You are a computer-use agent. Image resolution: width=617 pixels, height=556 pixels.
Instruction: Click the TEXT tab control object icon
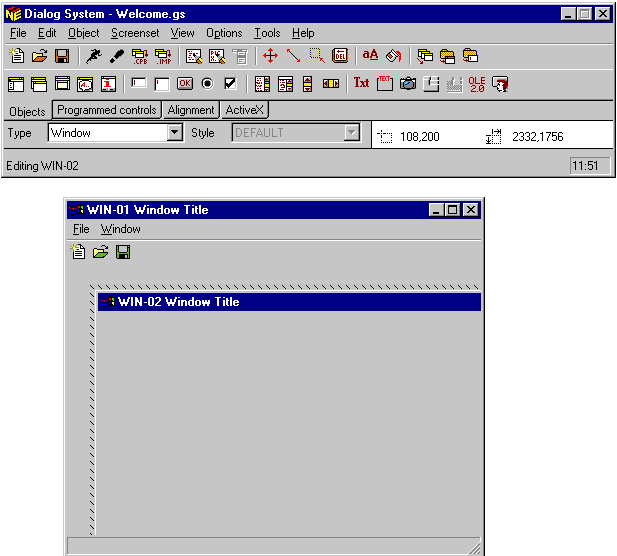pos(384,83)
